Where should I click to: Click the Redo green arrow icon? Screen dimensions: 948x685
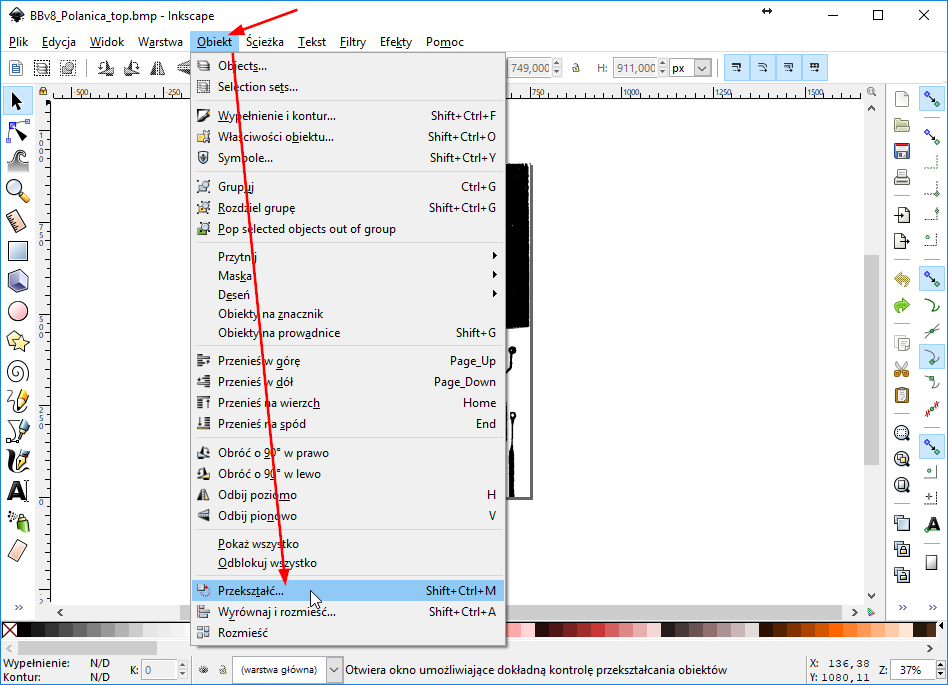901,306
